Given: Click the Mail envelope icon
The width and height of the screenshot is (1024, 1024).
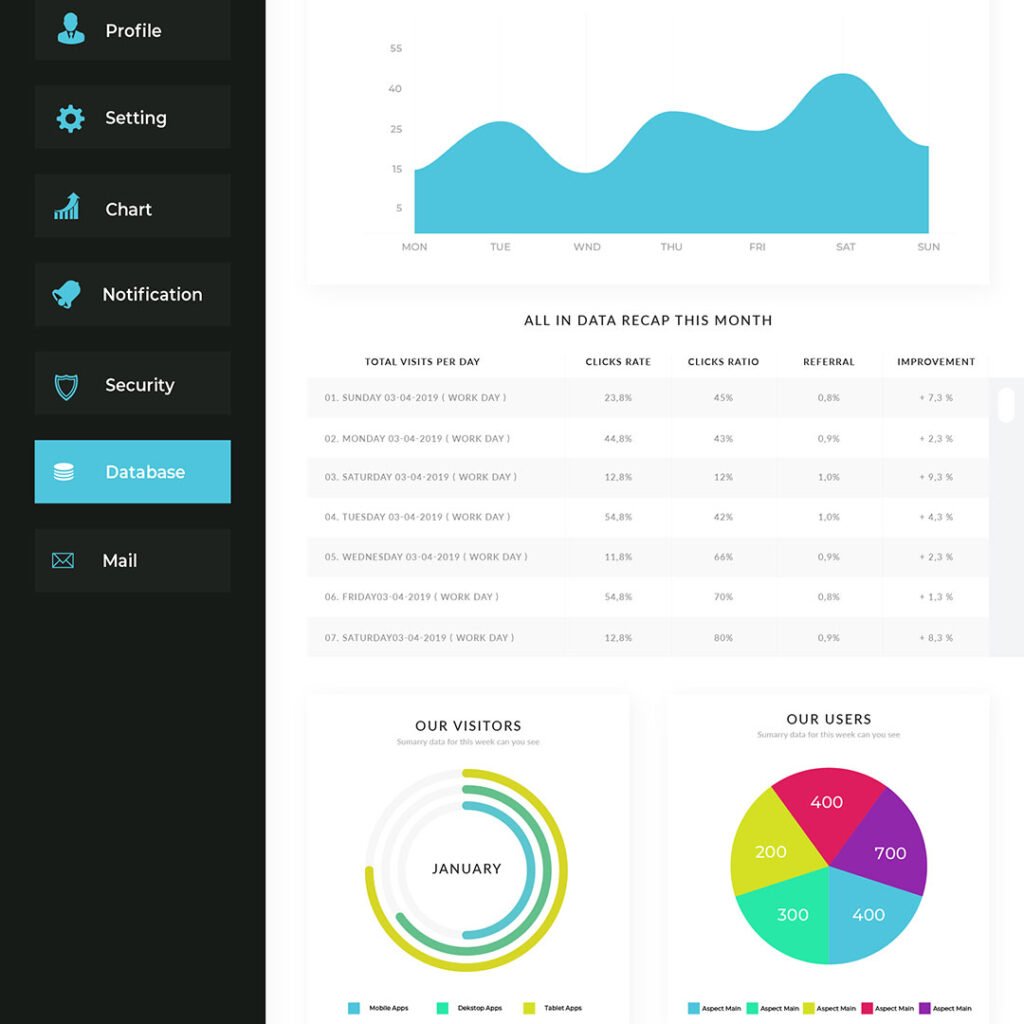Looking at the screenshot, I should (x=63, y=561).
